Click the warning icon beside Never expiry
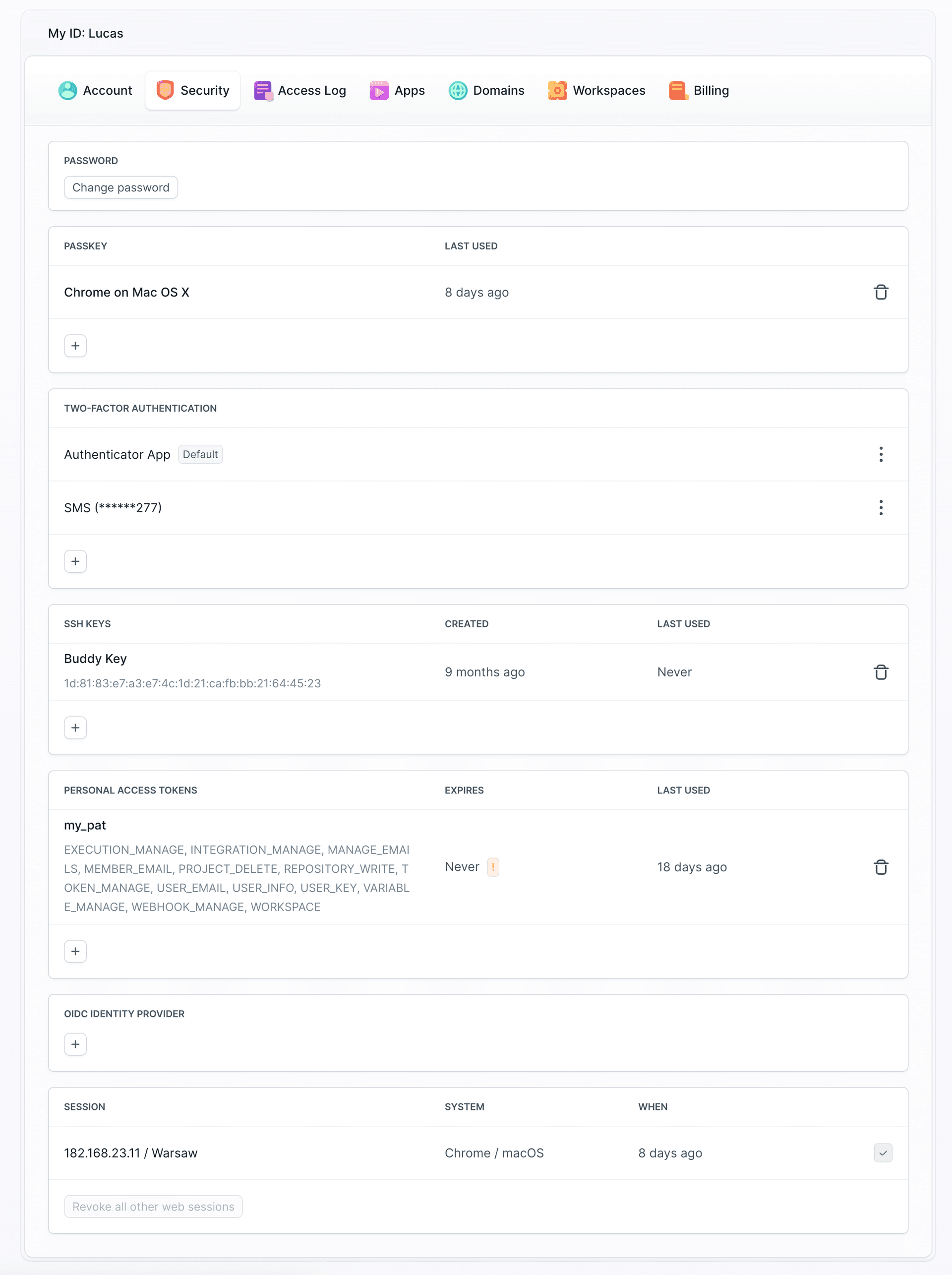Viewport: 952px width, 1275px height. coord(493,867)
